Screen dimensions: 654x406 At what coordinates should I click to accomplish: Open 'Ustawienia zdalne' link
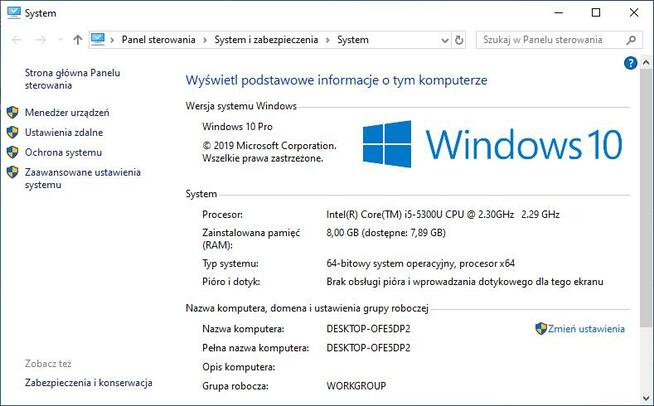[64, 133]
